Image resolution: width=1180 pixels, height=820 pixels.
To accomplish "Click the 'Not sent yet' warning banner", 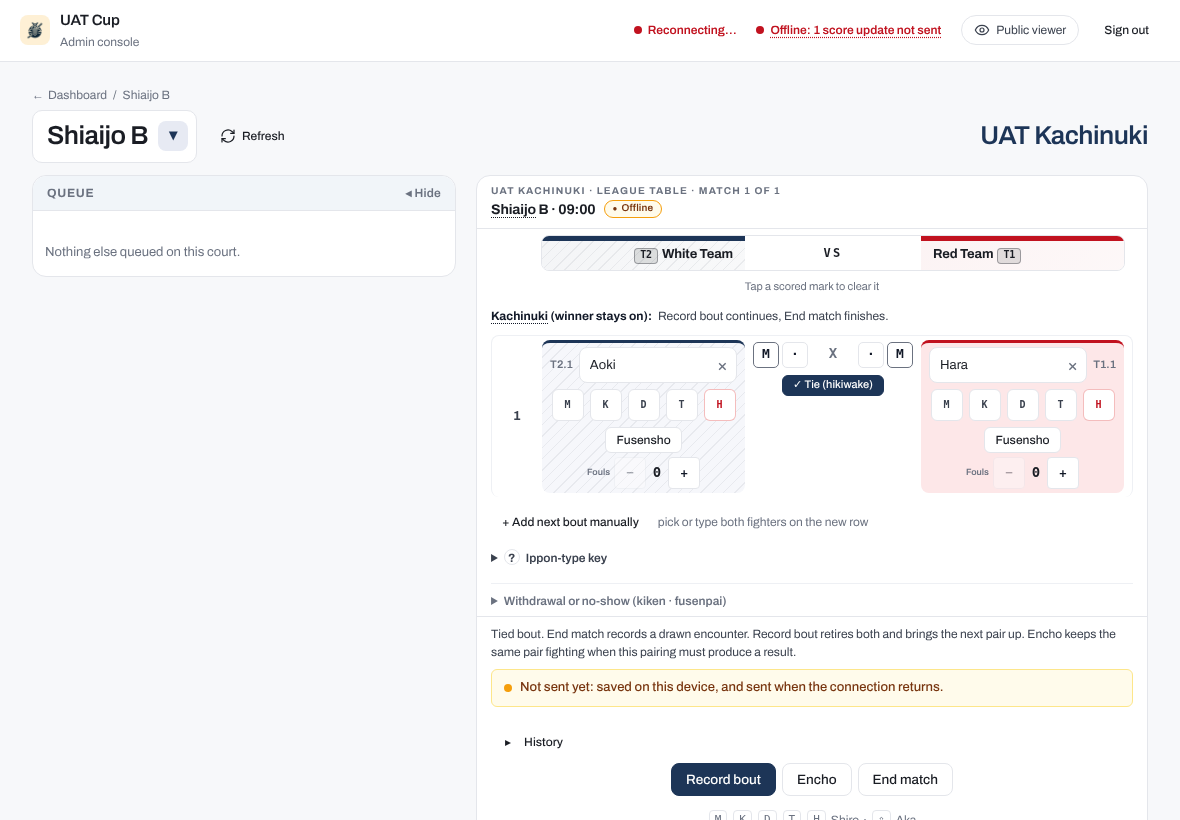I will [811, 688].
